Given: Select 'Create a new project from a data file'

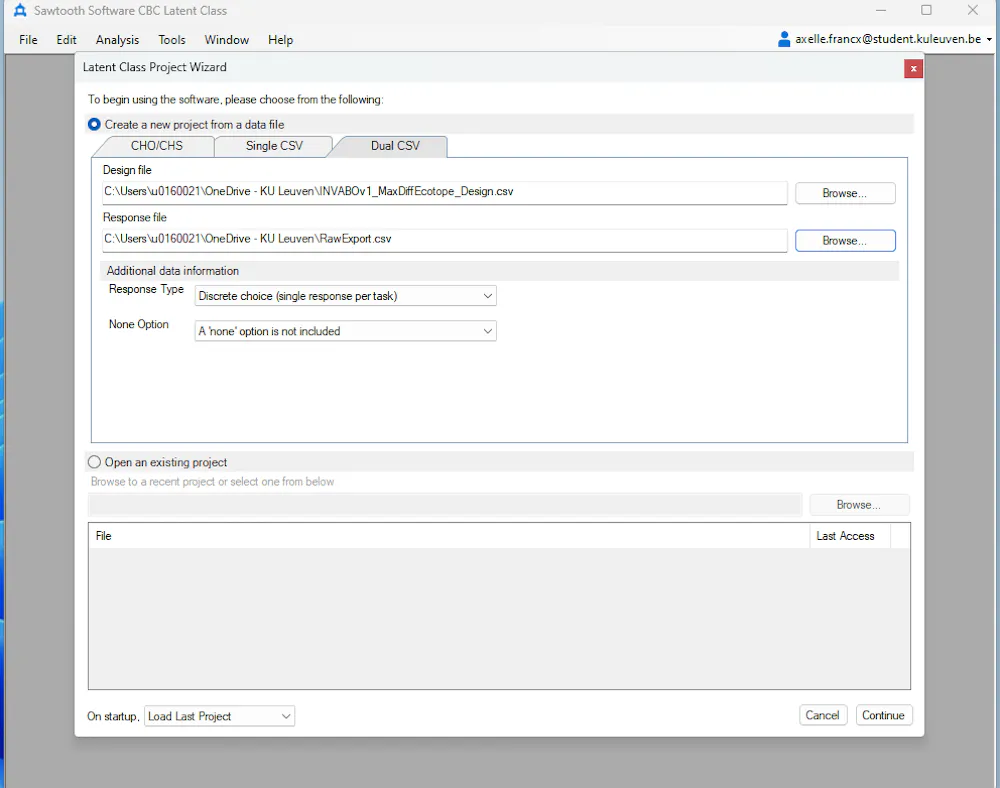Looking at the screenshot, I should [x=94, y=124].
